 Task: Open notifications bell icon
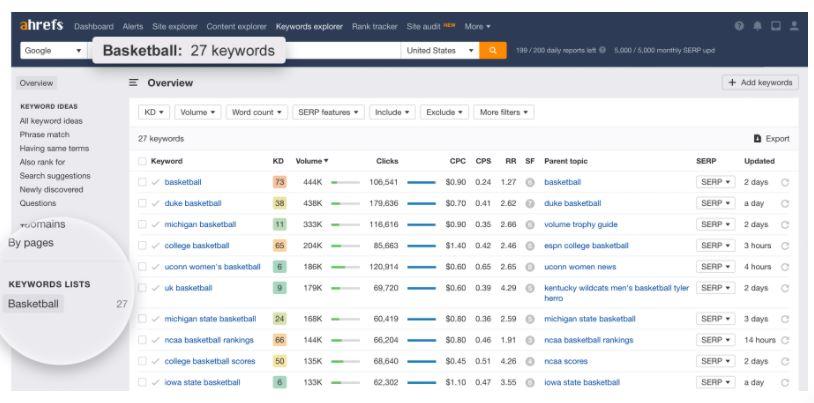click(757, 26)
